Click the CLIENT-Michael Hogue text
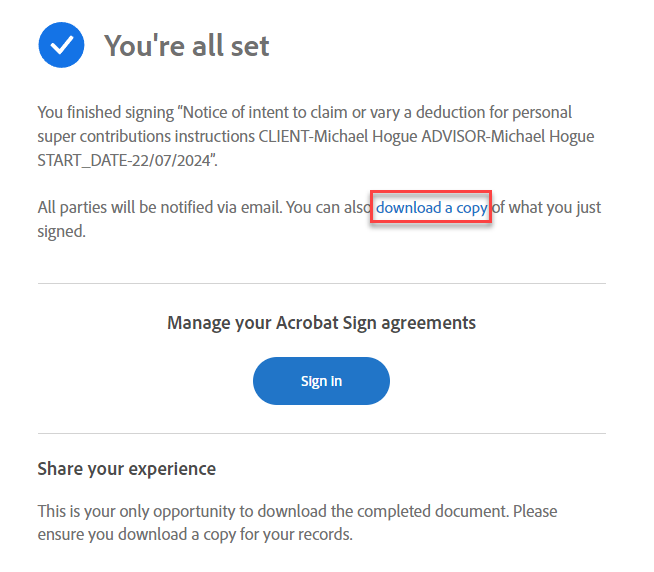 (338, 136)
